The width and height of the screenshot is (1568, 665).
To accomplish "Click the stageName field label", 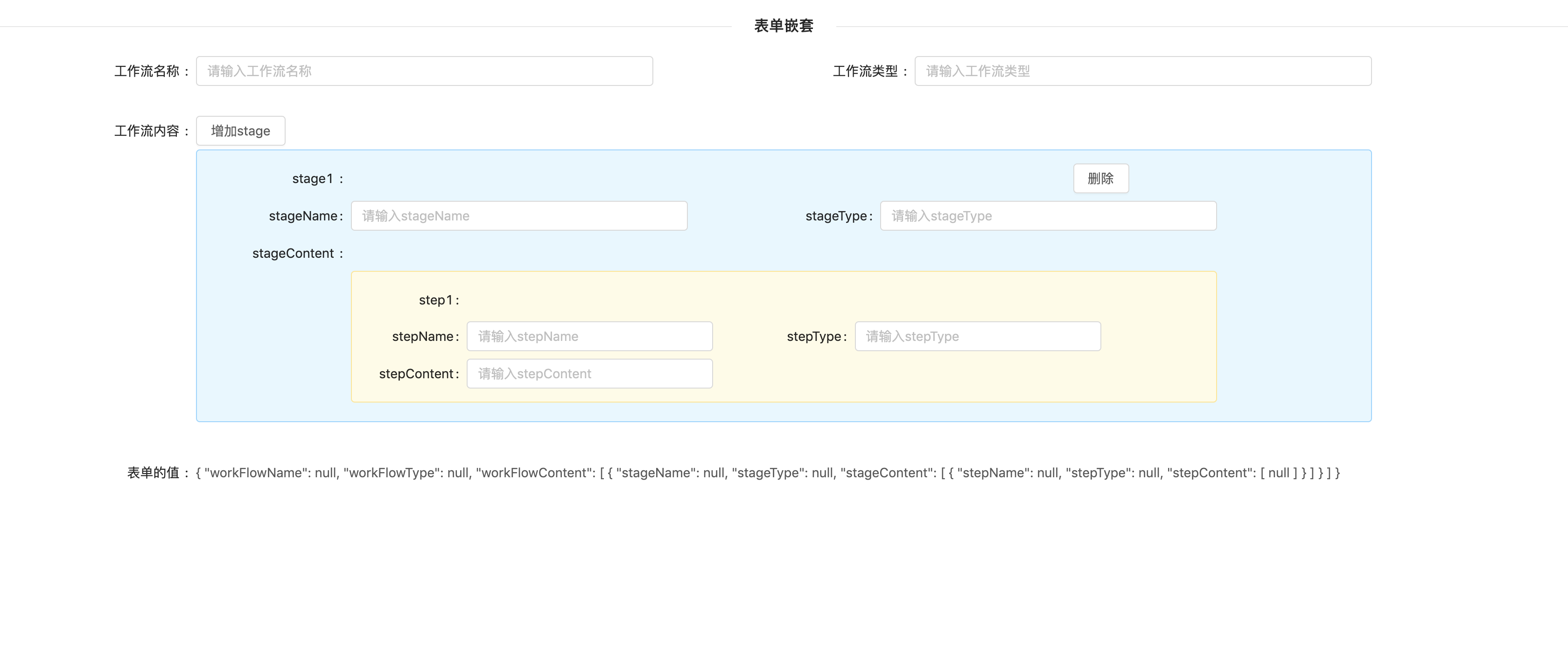I will click(x=303, y=216).
